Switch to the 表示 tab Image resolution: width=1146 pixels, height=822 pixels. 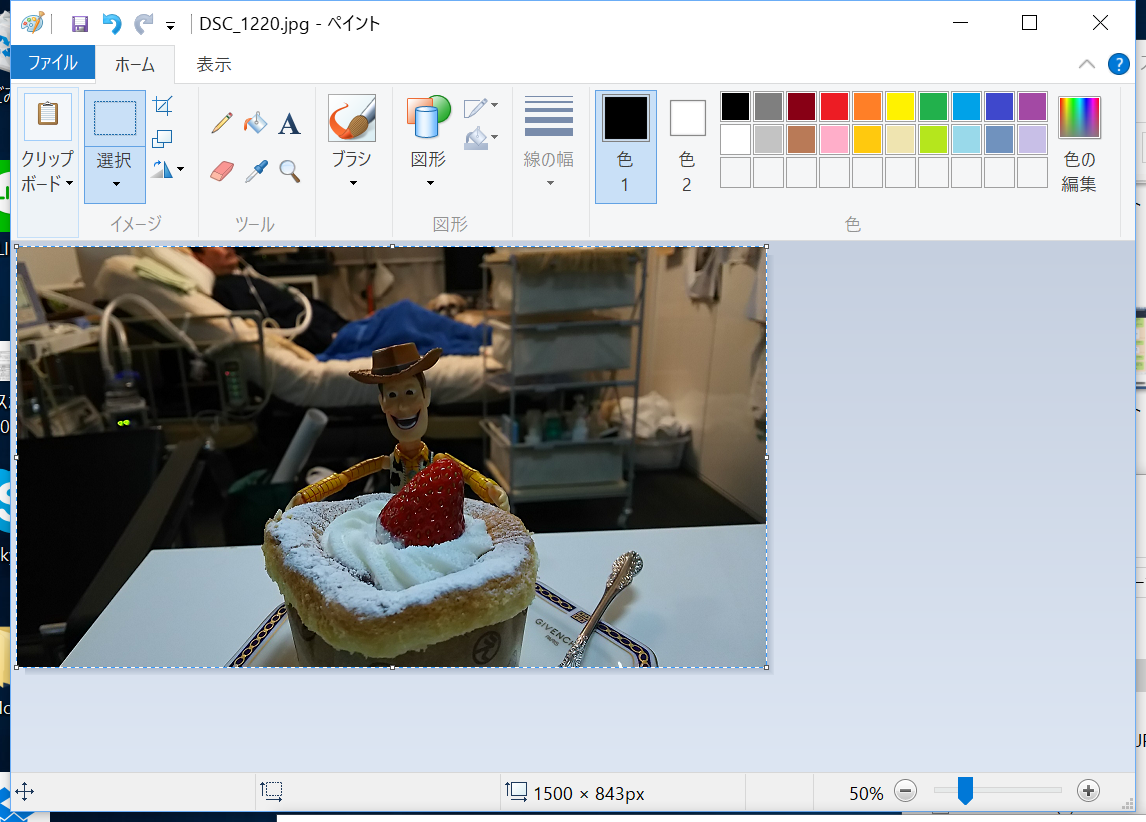(x=213, y=64)
